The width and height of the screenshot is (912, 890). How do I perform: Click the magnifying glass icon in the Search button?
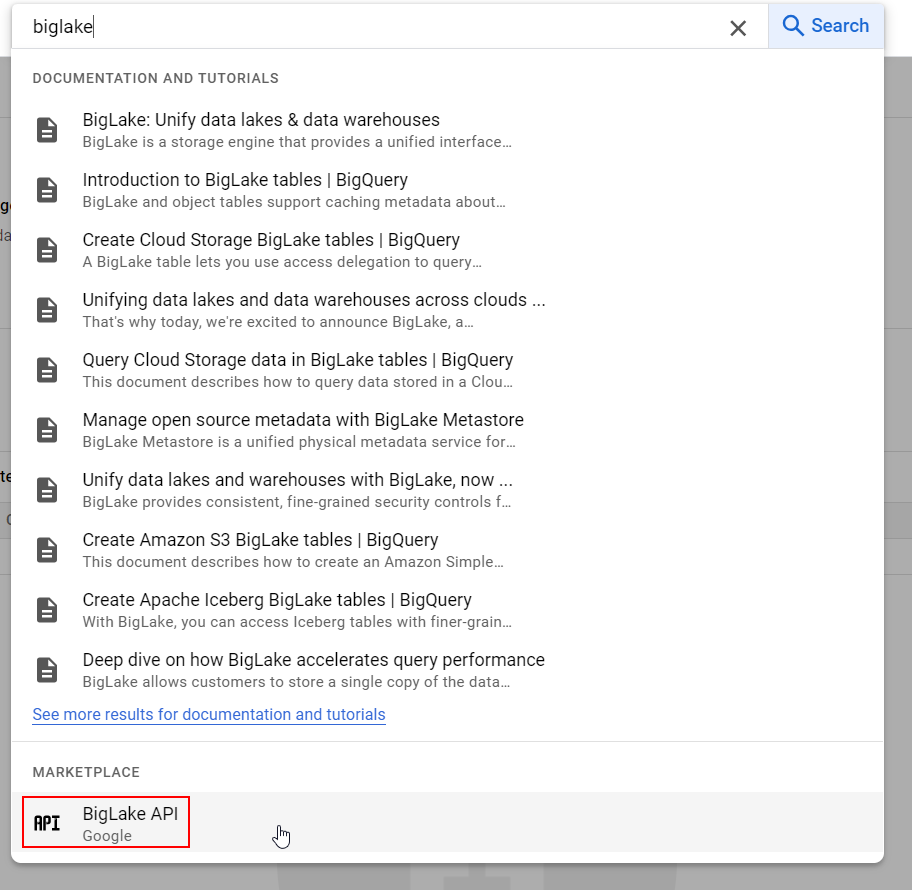click(x=793, y=26)
